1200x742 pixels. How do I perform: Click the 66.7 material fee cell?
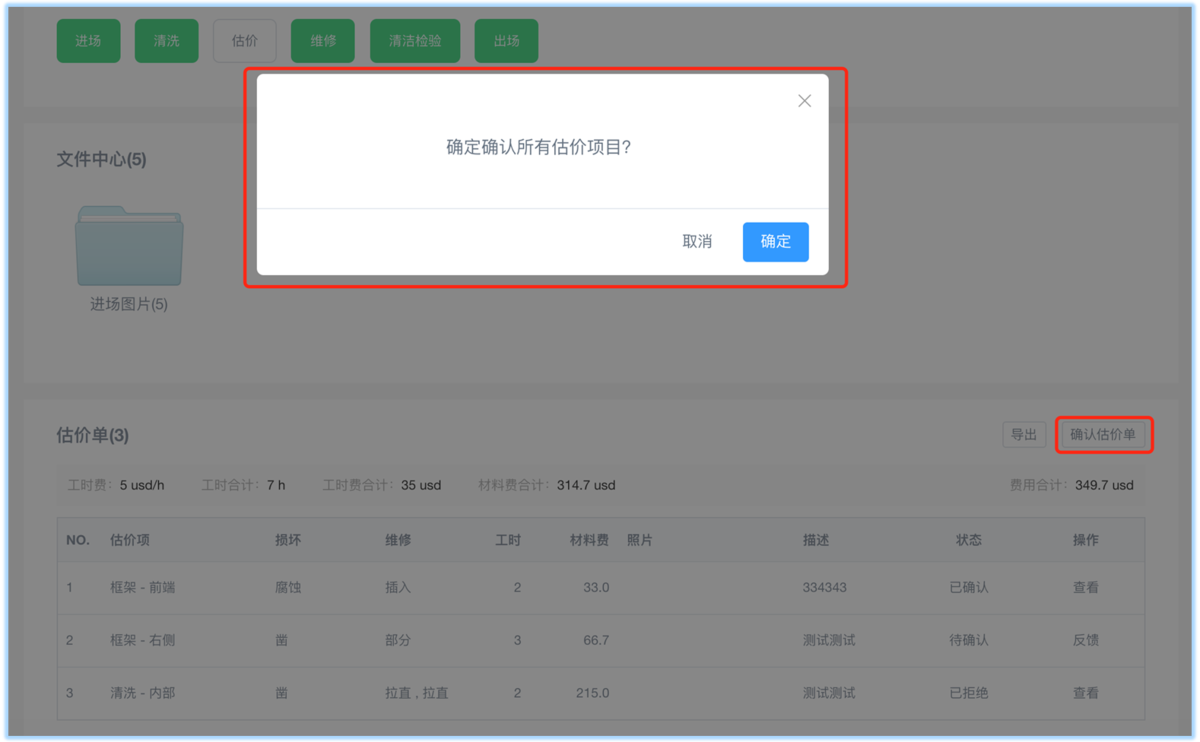pos(596,640)
